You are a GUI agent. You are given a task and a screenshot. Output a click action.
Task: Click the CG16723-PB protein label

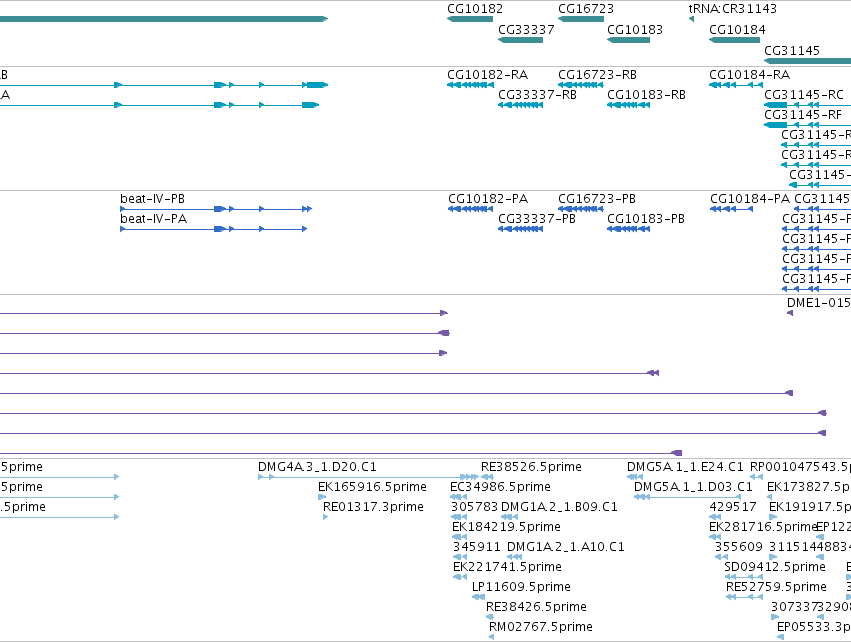tap(596, 199)
